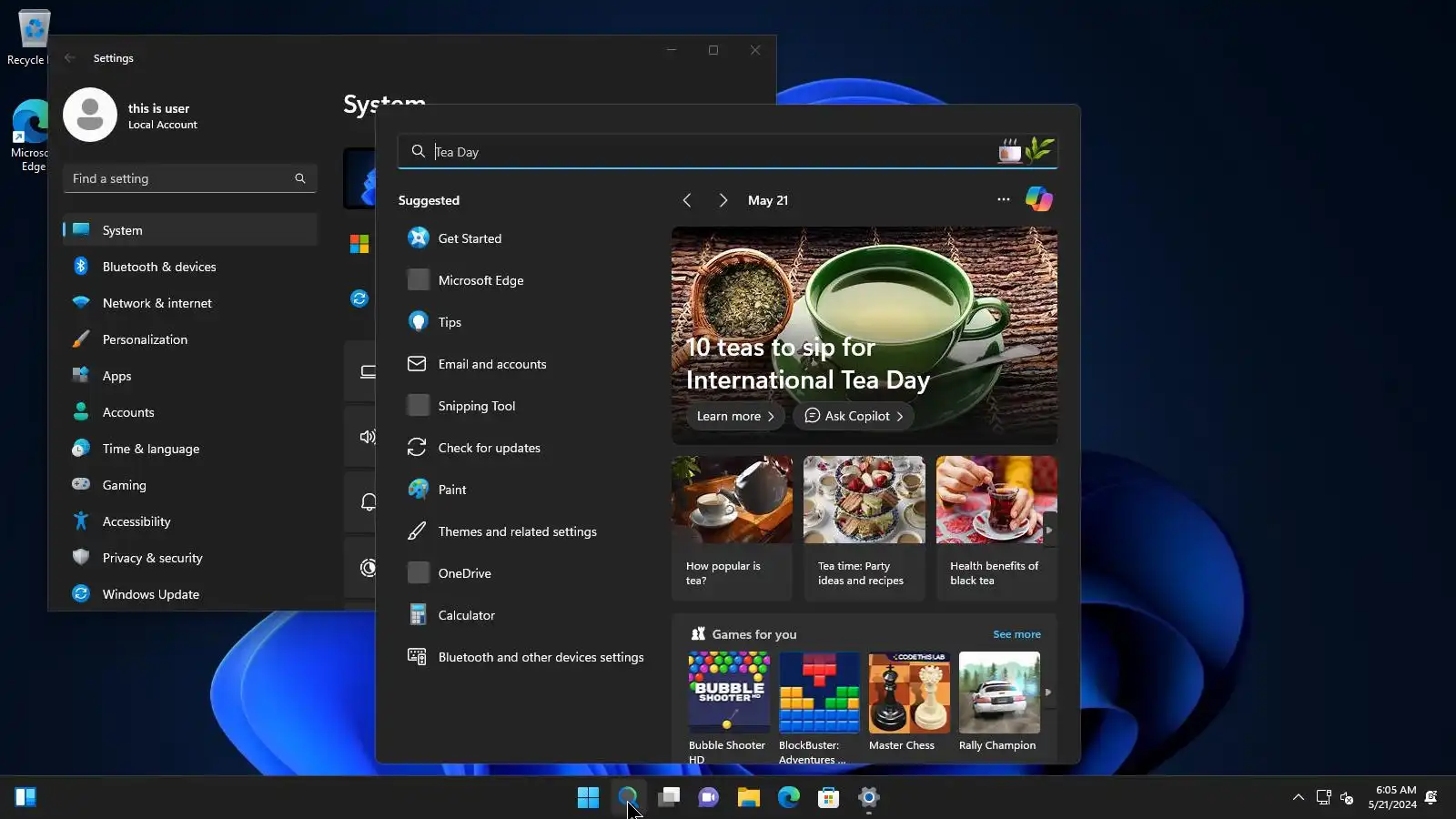Image resolution: width=1456 pixels, height=819 pixels.
Task: Go to previous day in search highlights
Action: 687,200
